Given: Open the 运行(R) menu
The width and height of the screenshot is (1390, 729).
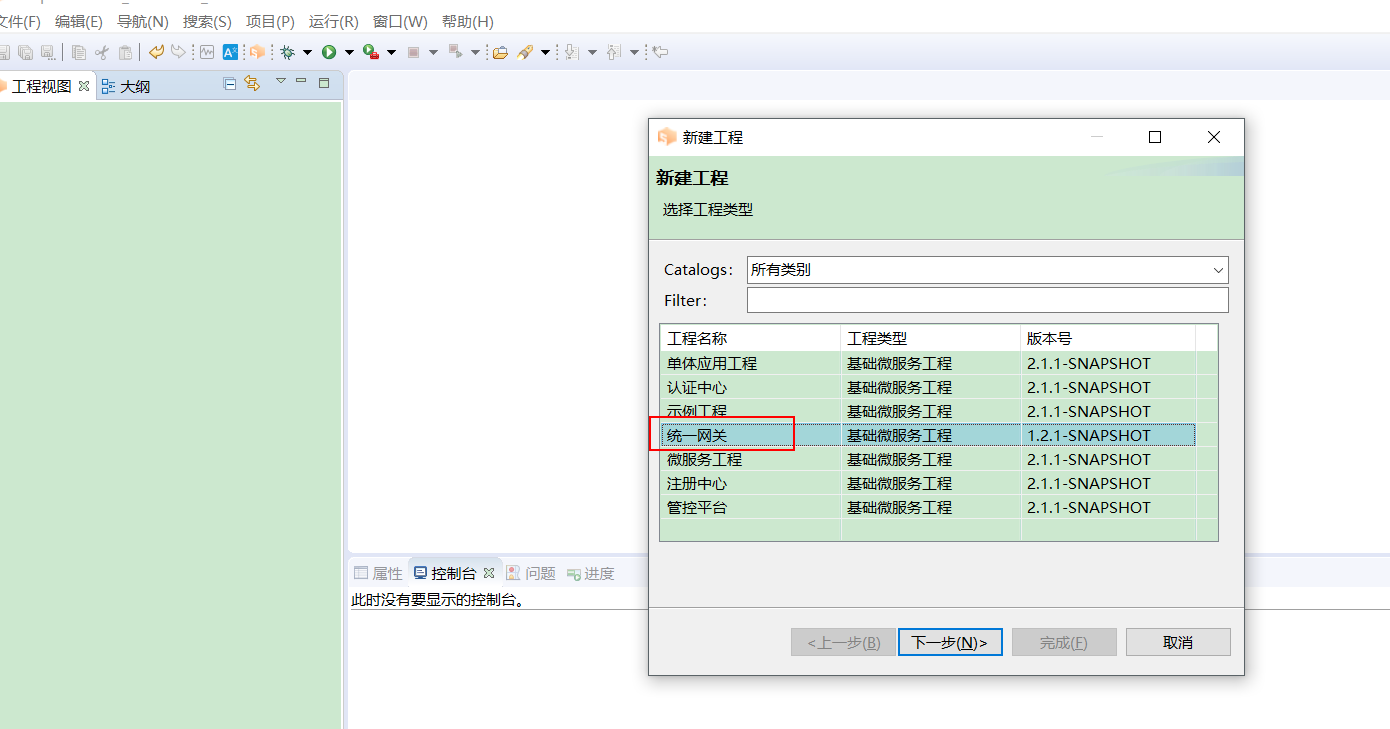Looking at the screenshot, I should 333,21.
